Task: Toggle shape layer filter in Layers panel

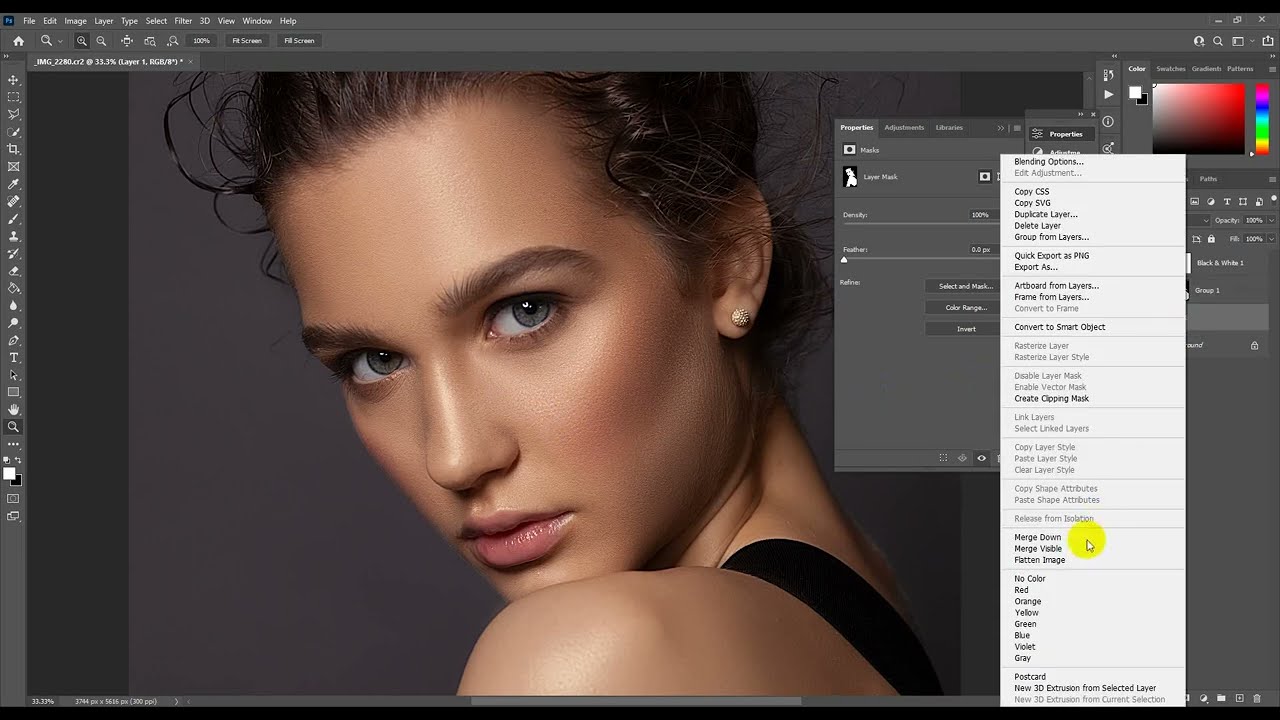Action: [1241, 202]
